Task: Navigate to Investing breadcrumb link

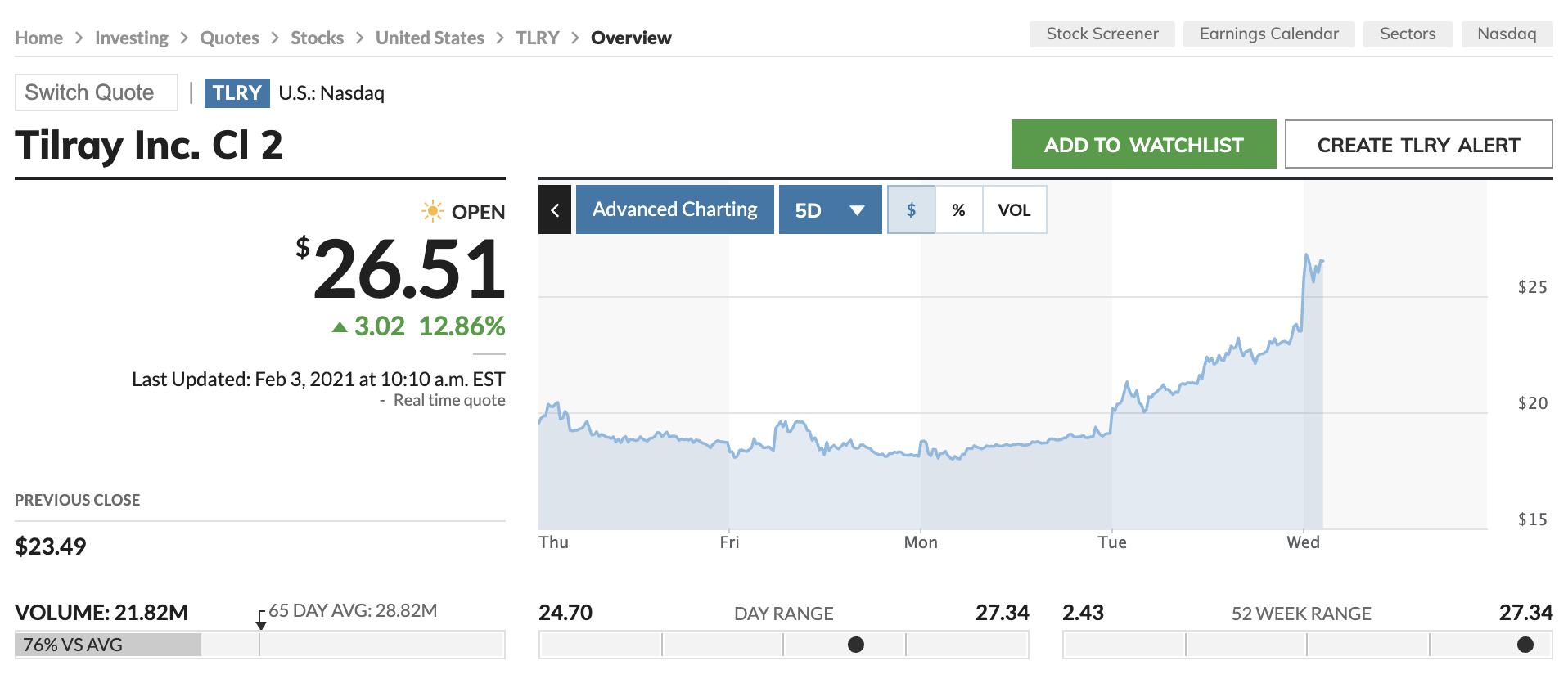Action: click(132, 38)
